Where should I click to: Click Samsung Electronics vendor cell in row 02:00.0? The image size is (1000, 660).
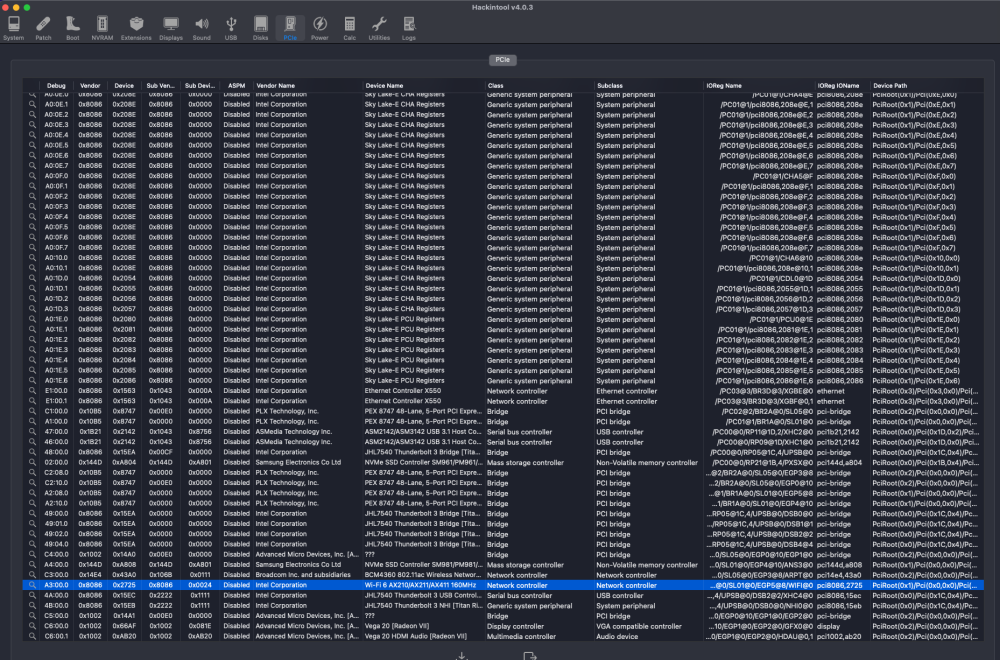[298, 462]
